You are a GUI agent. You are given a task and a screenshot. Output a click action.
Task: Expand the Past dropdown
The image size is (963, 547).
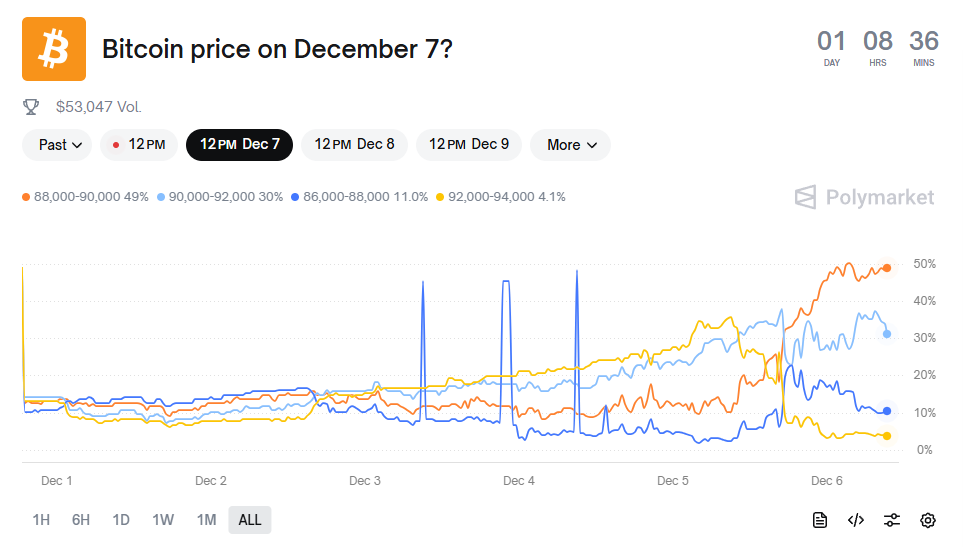click(57, 145)
